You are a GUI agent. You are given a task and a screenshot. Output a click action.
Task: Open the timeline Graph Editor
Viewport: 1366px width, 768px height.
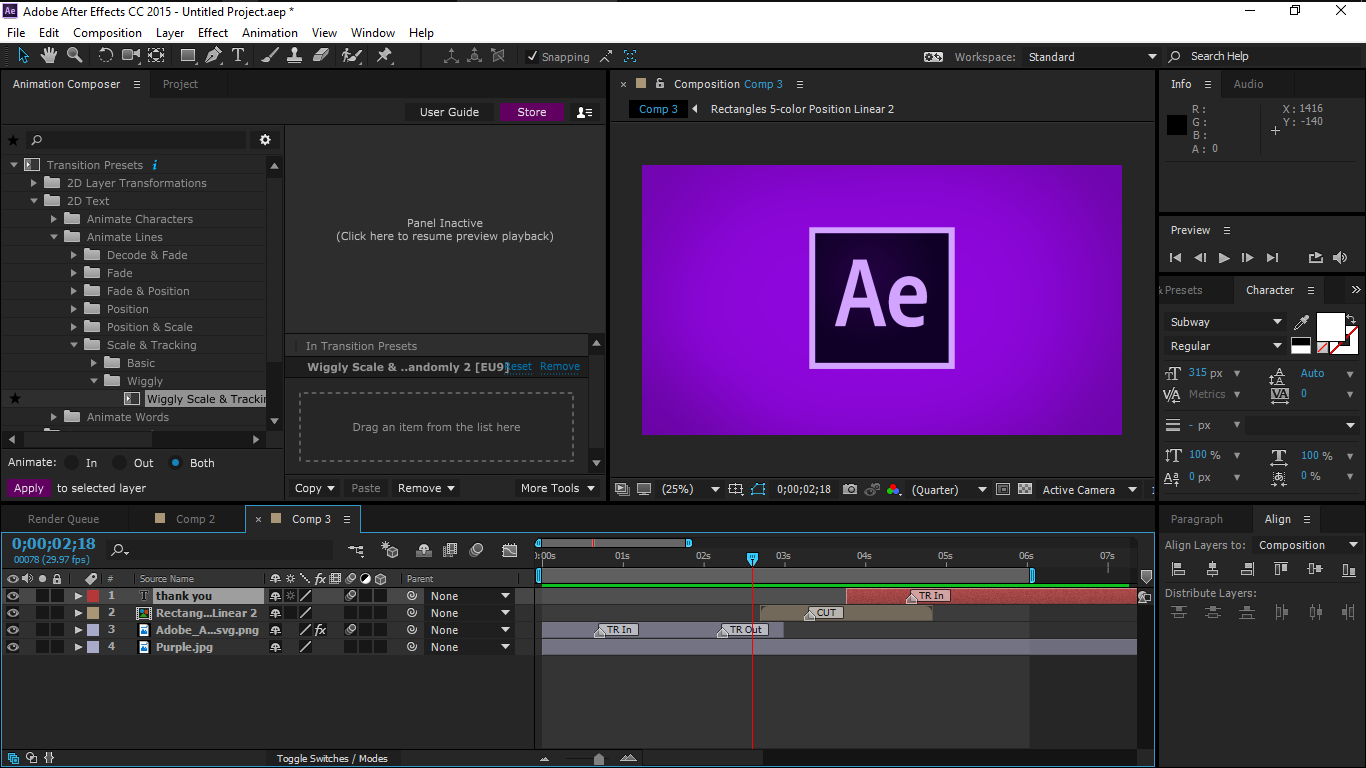pyautogui.click(x=510, y=550)
